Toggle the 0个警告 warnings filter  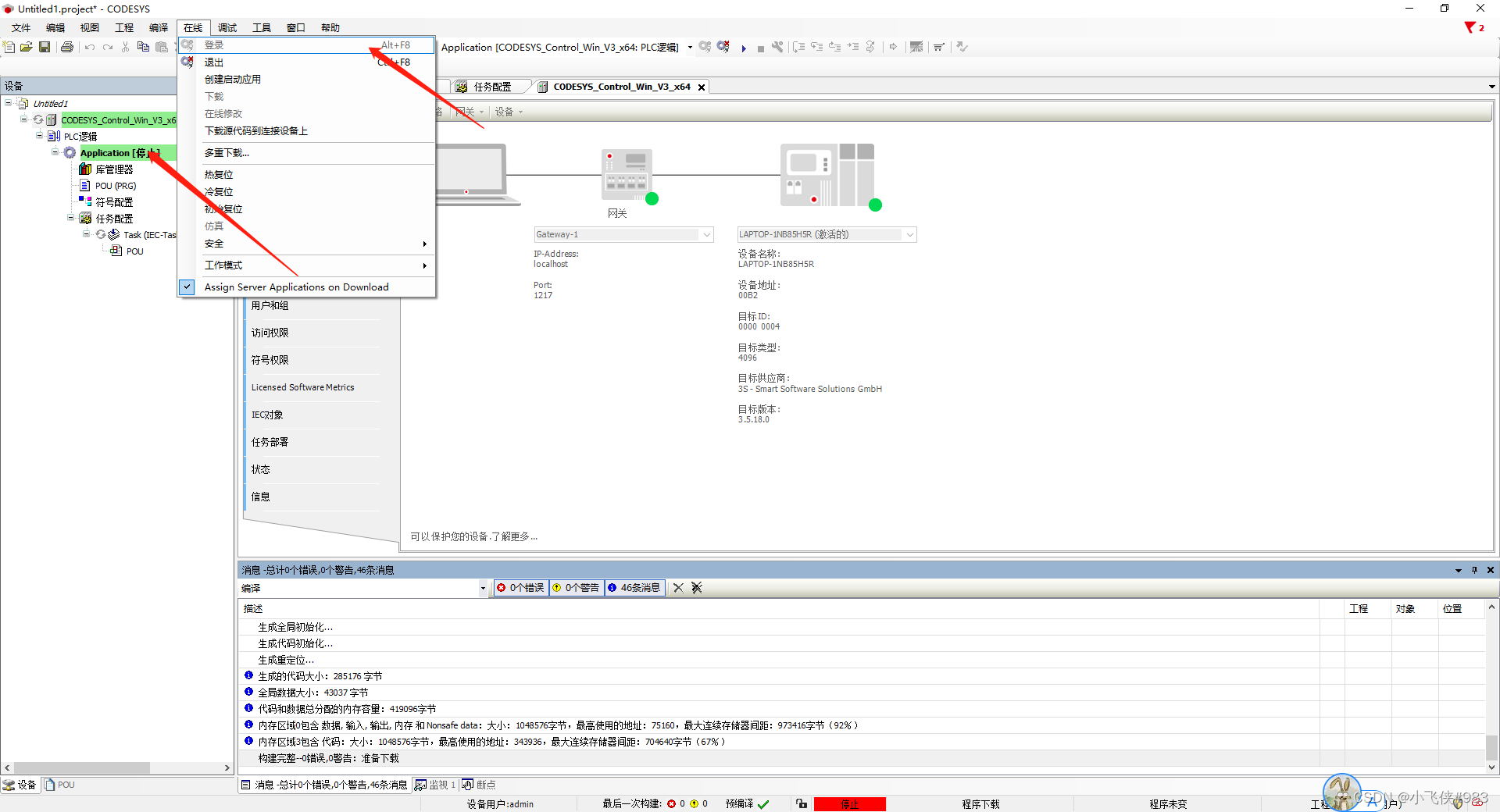pos(577,588)
